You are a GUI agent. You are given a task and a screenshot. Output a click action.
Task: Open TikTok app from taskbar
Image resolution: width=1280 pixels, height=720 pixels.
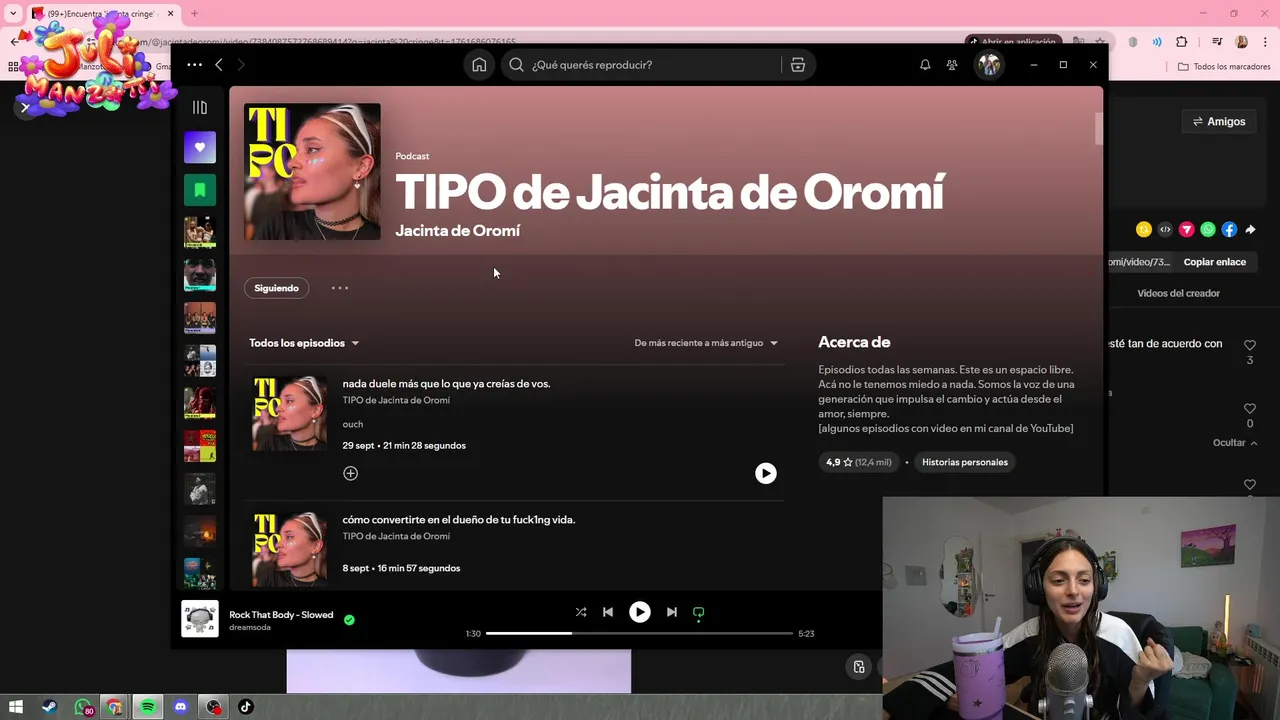[246, 707]
